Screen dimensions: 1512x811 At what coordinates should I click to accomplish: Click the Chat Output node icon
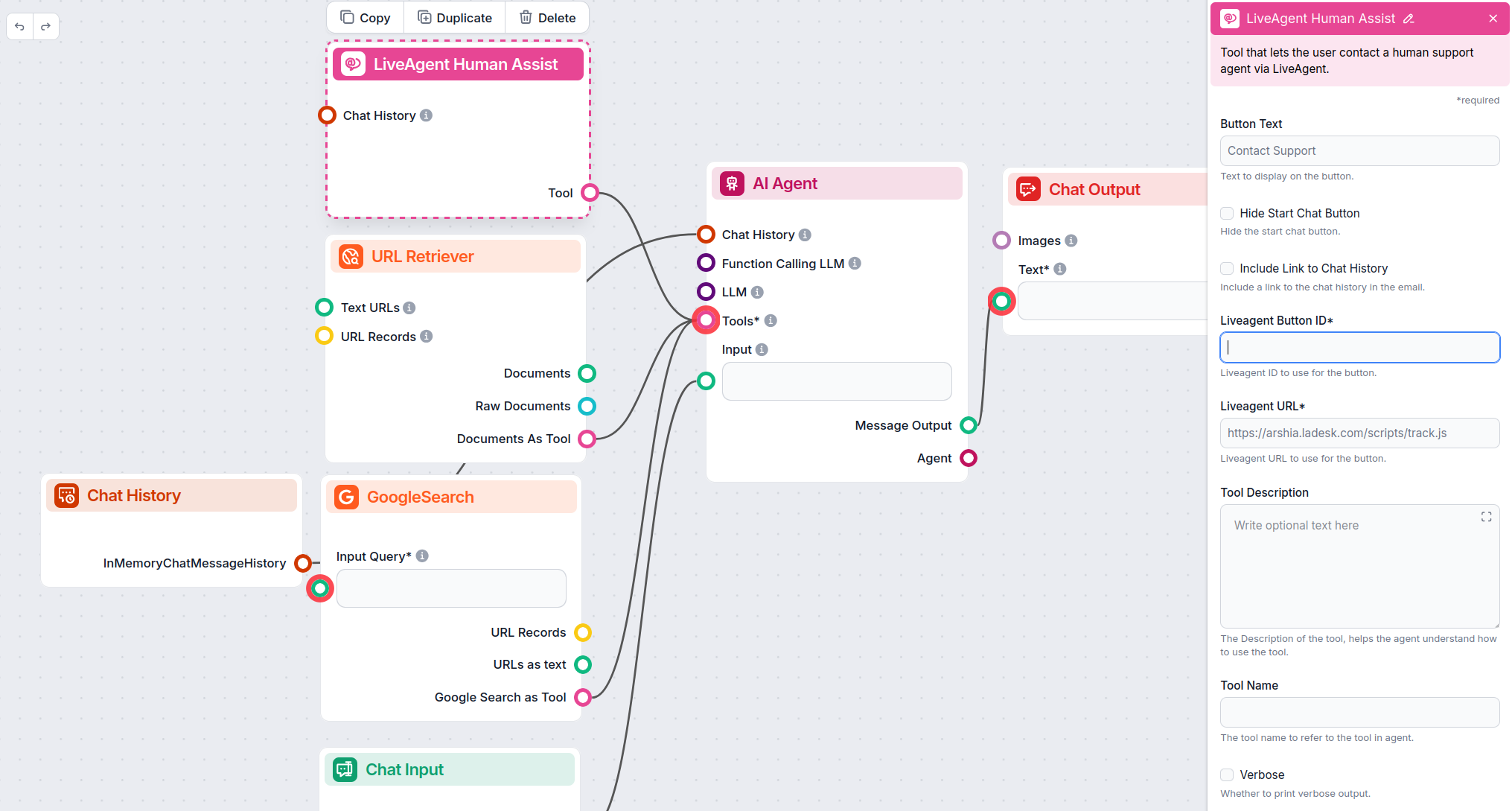click(1027, 189)
